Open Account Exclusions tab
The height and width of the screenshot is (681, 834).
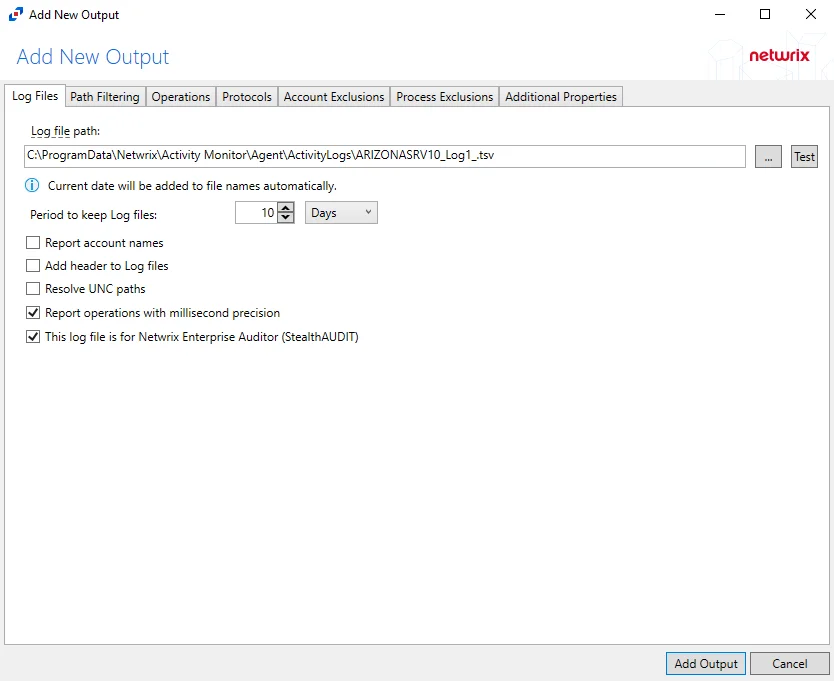[333, 97]
